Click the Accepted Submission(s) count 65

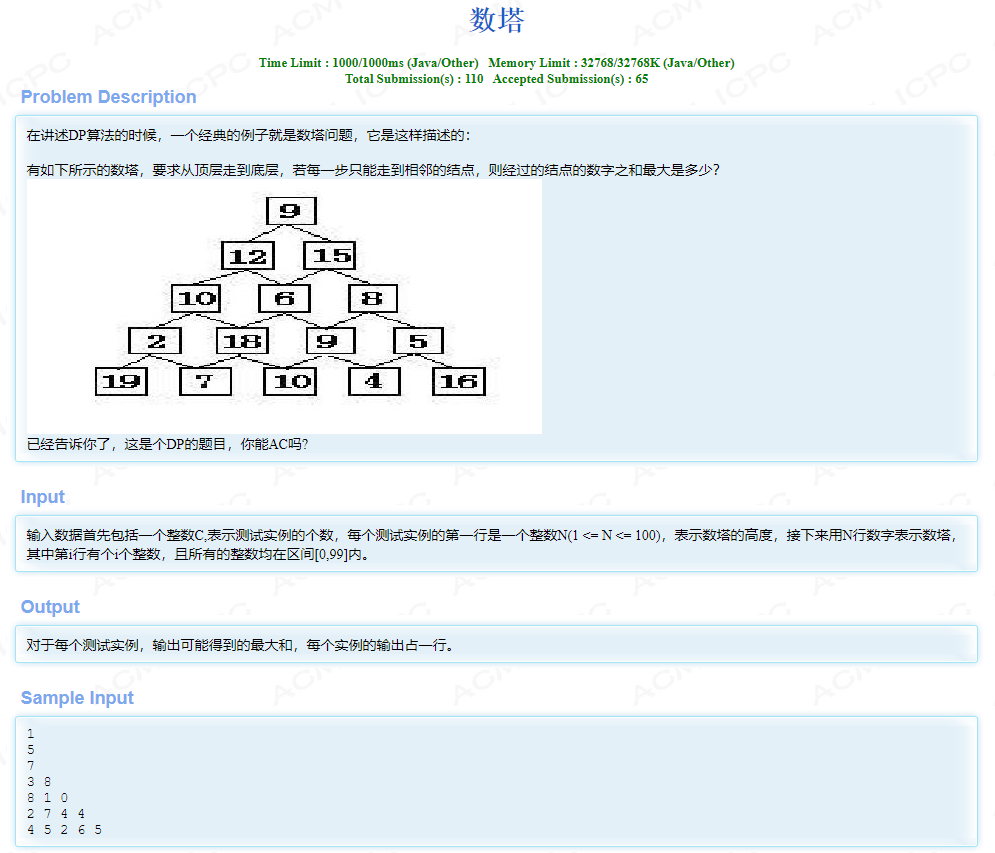(x=570, y=79)
